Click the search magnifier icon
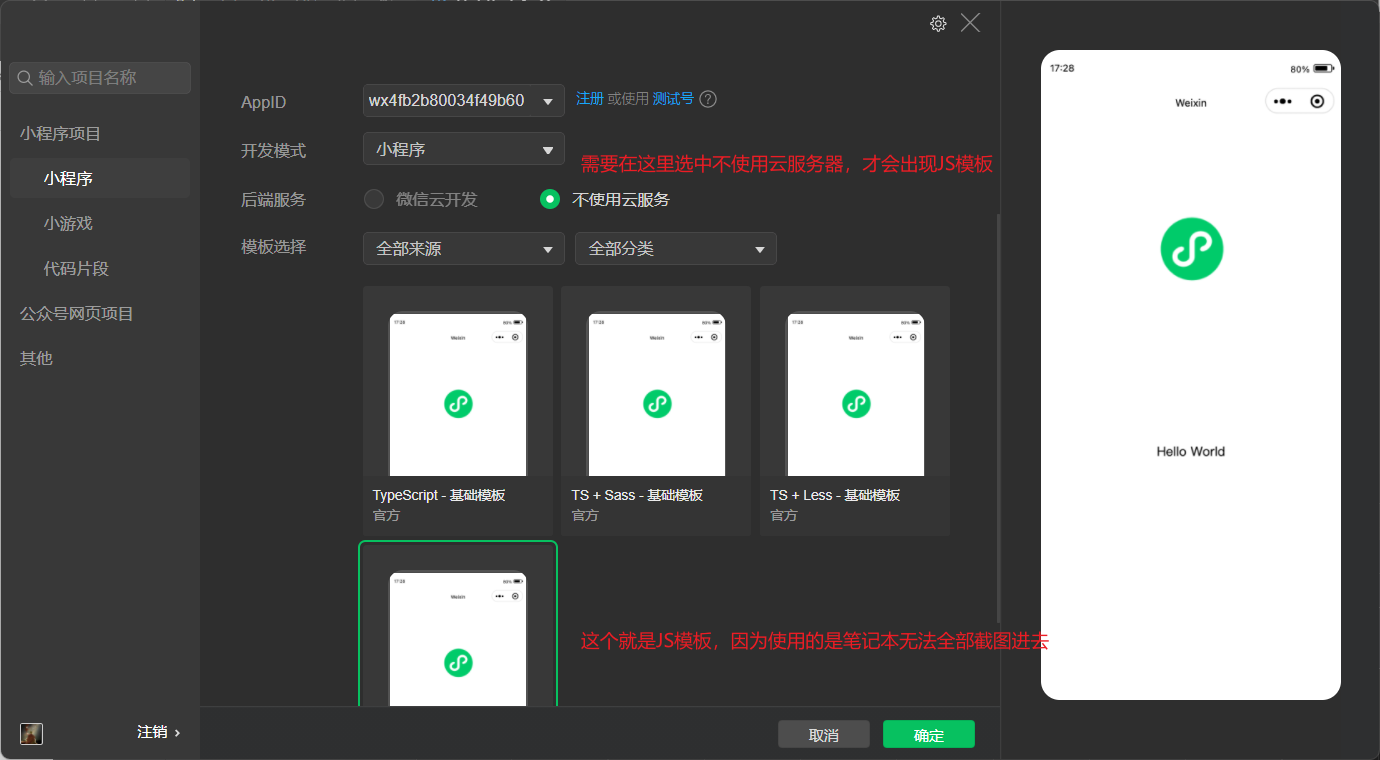 [25, 78]
